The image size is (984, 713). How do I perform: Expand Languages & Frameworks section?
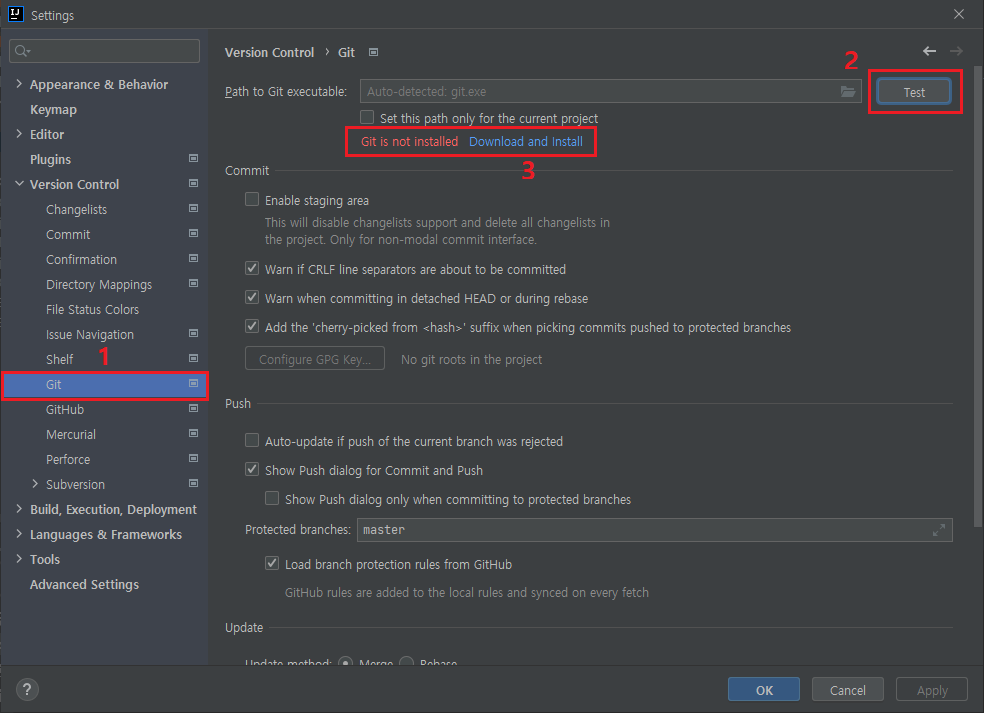[x=19, y=534]
